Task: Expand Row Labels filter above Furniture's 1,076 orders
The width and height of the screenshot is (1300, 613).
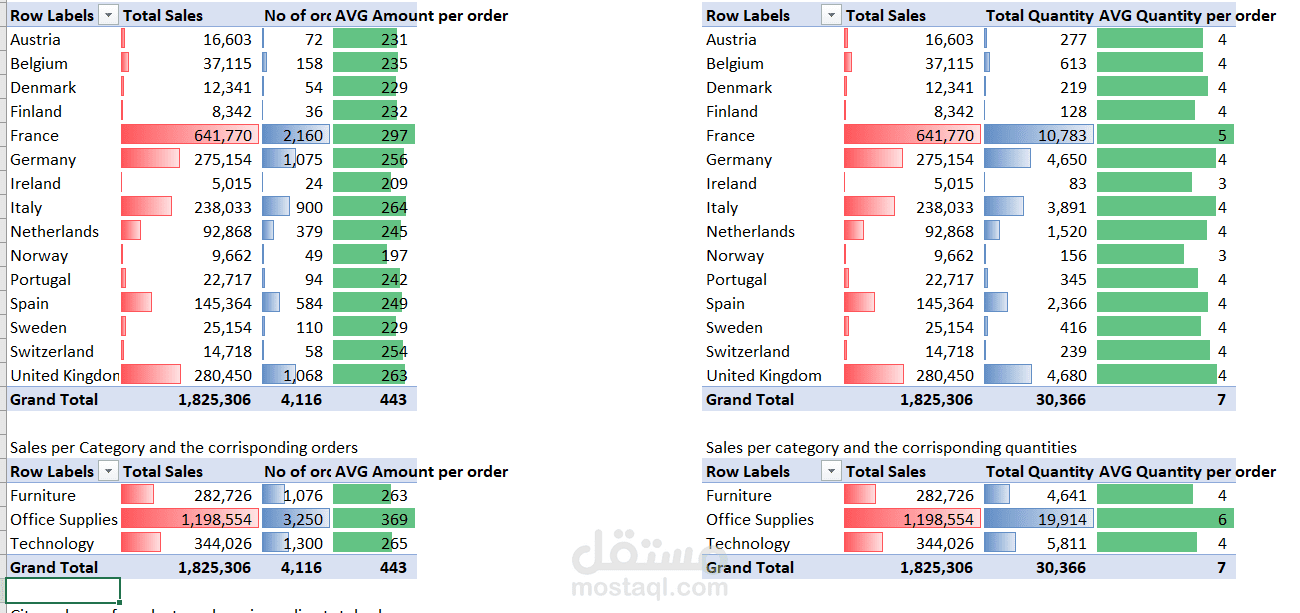Action: pyautogui.click(x=108, y=471)
